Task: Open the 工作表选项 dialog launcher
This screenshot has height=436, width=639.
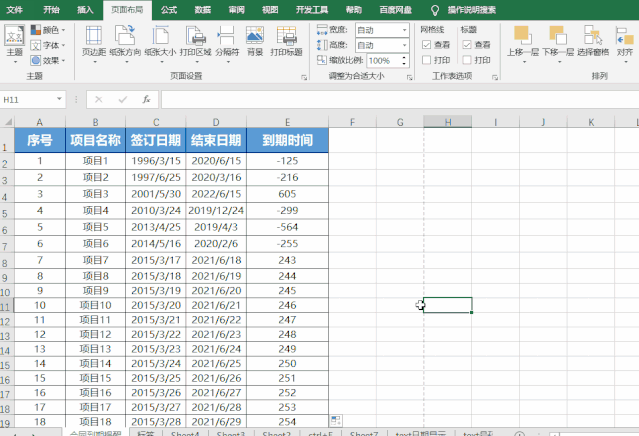Action: click(495, 77)
